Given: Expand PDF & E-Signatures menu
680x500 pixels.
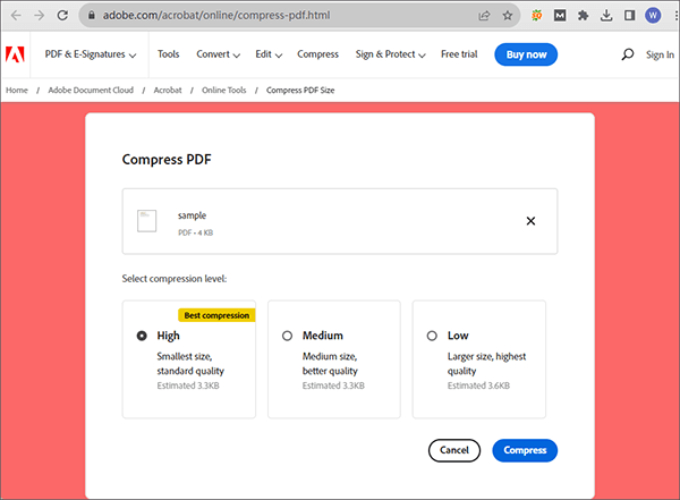Looking at the screenshot, I should (90, 55).
